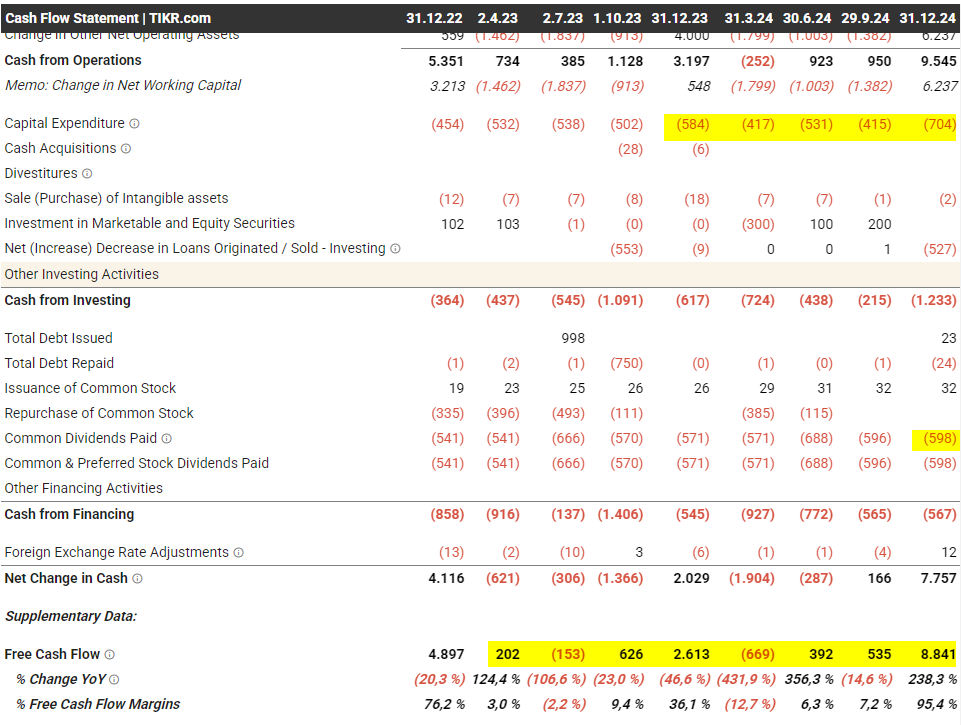Click Free Cash Flow value 8.841
The width and height of the screenshot is (961, 725).
coord(938,655)
